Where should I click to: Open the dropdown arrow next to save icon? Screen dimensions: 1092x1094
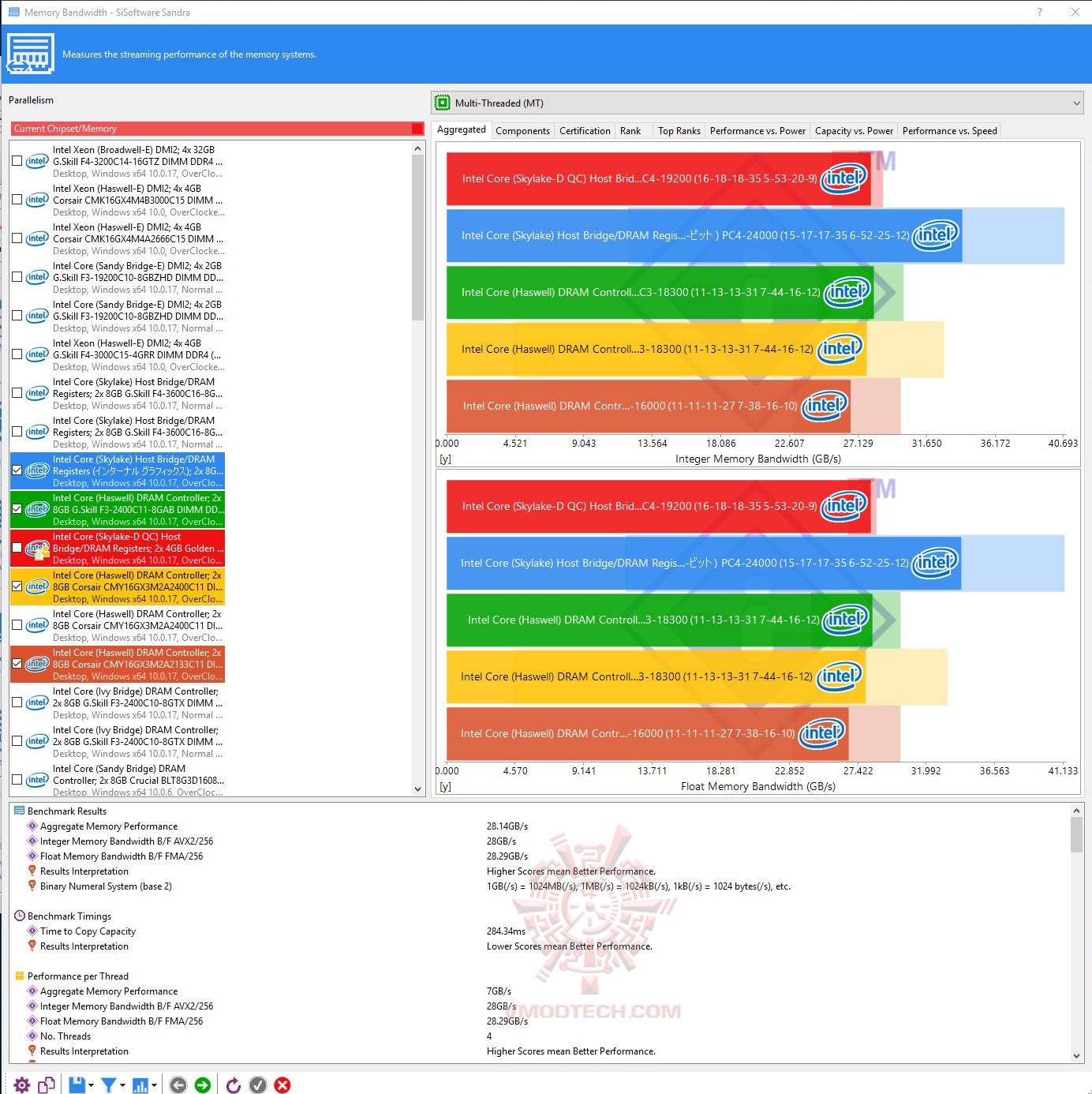[x=91, y=1086]
